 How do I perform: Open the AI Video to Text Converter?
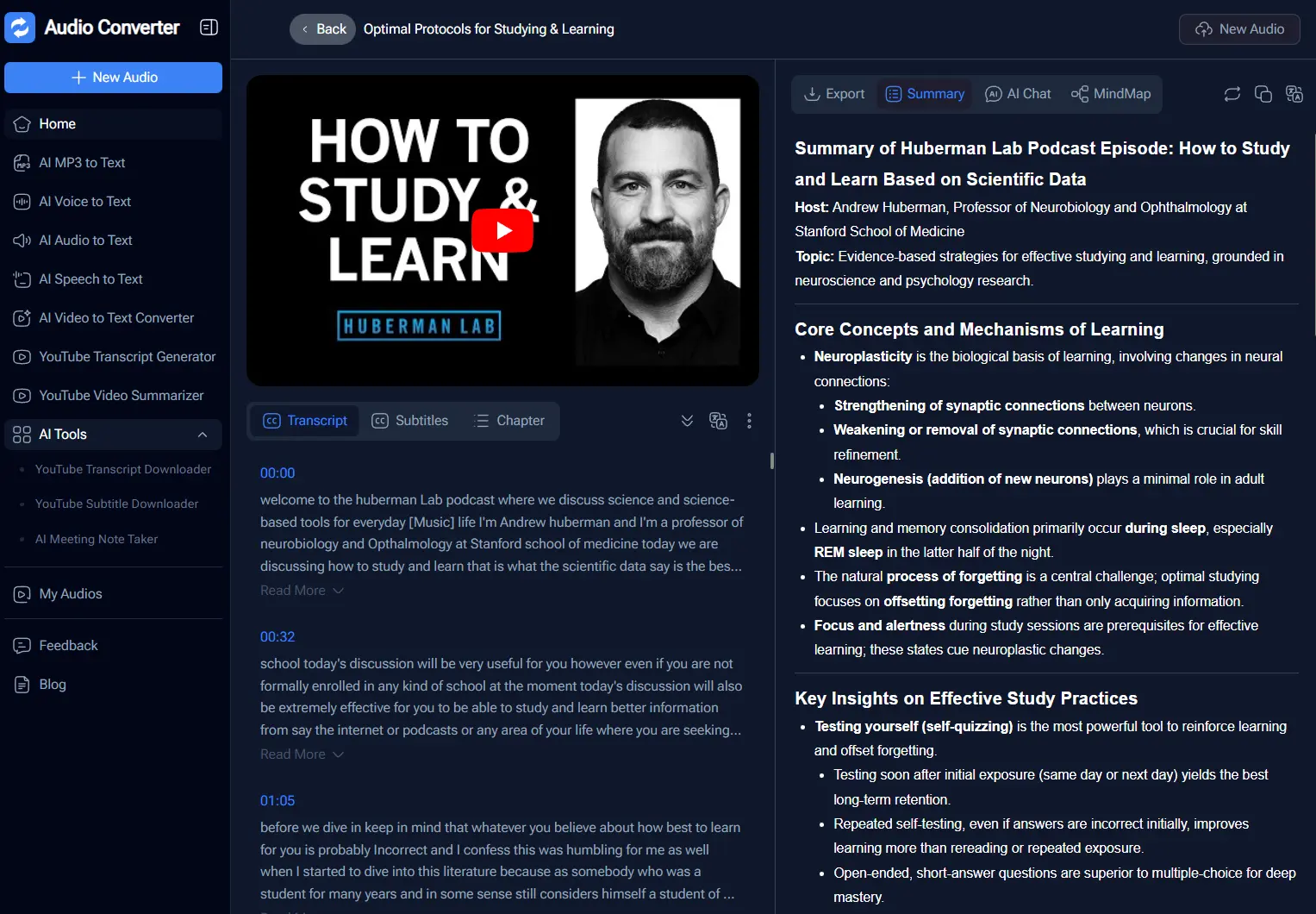coord(116,317)
